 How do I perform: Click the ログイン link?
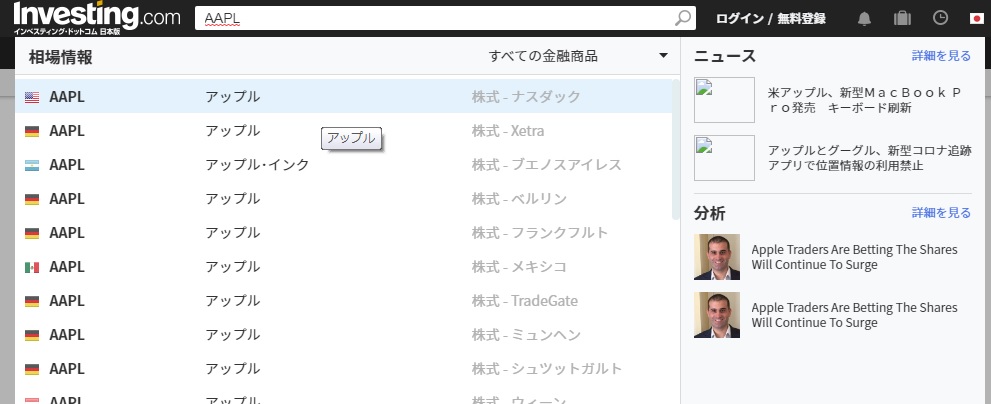[739, 18]
